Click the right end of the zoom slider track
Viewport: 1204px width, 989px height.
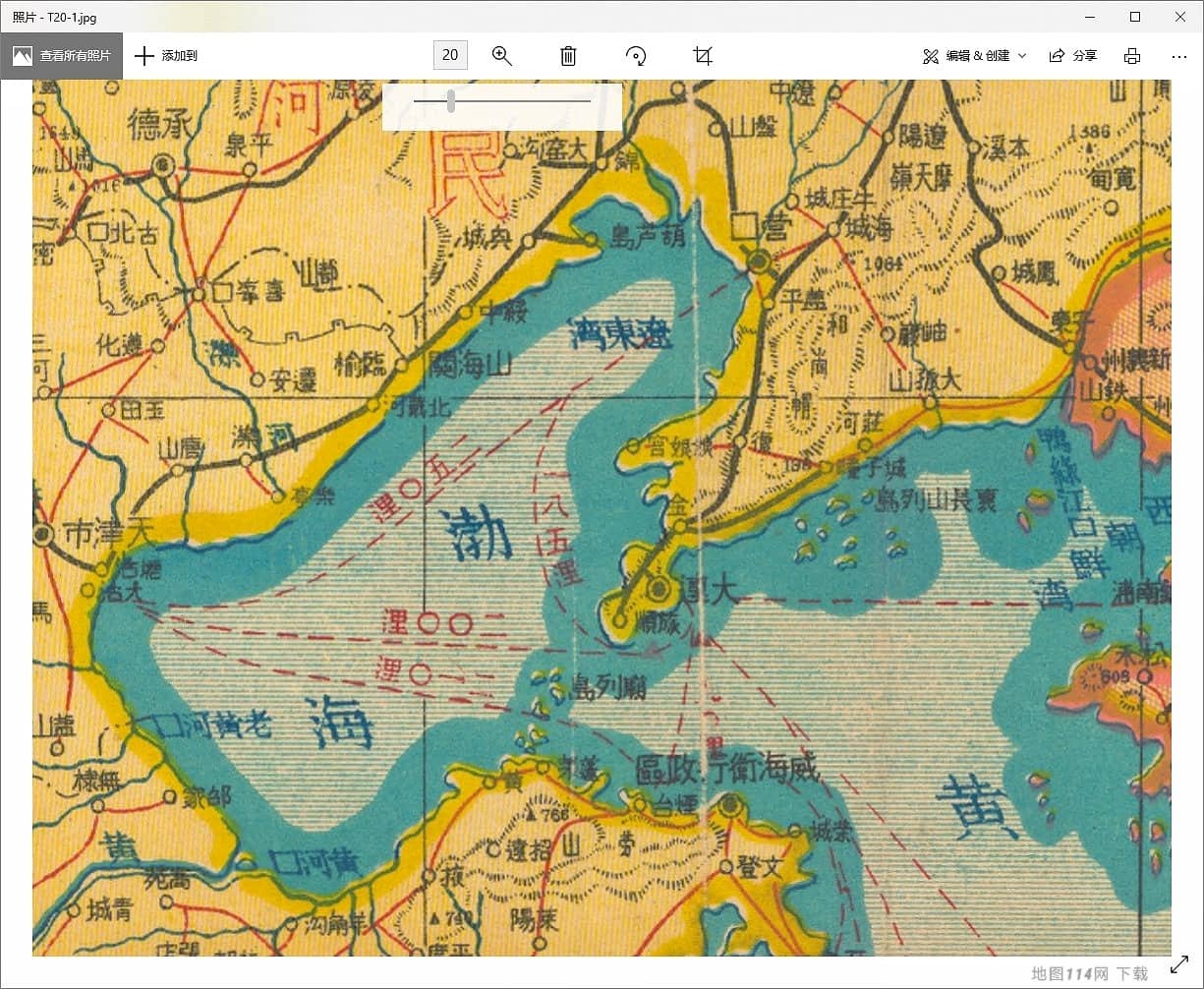coord(588,101)
